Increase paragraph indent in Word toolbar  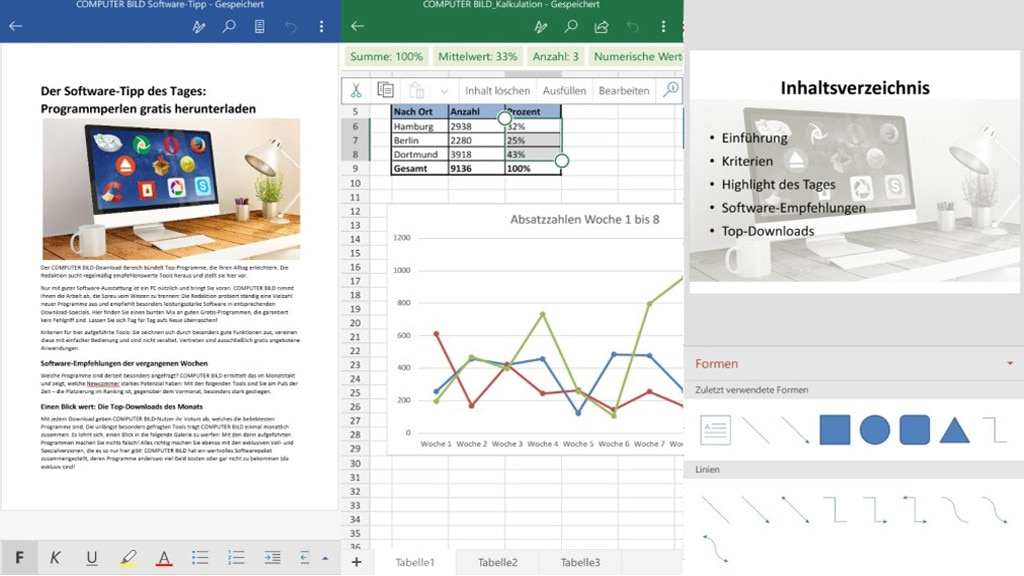[272, 558]
